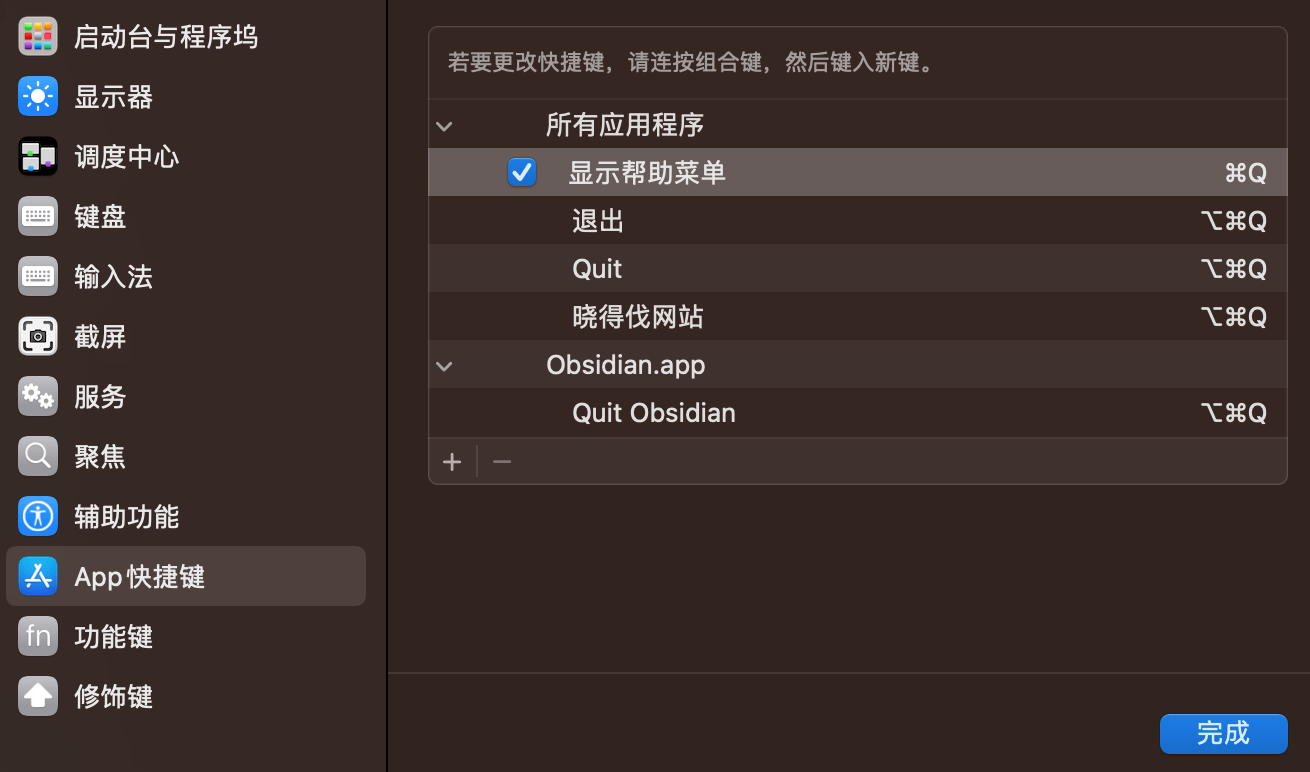Switch to 键盘 shortcuts category

[186, 217]
